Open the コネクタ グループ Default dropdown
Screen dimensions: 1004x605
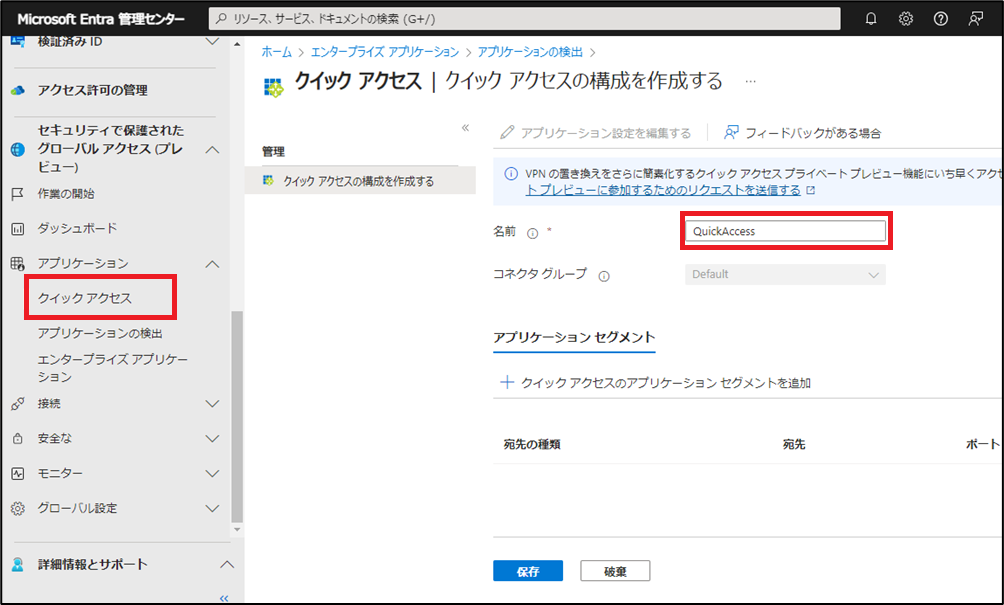[x=785, y=275]
